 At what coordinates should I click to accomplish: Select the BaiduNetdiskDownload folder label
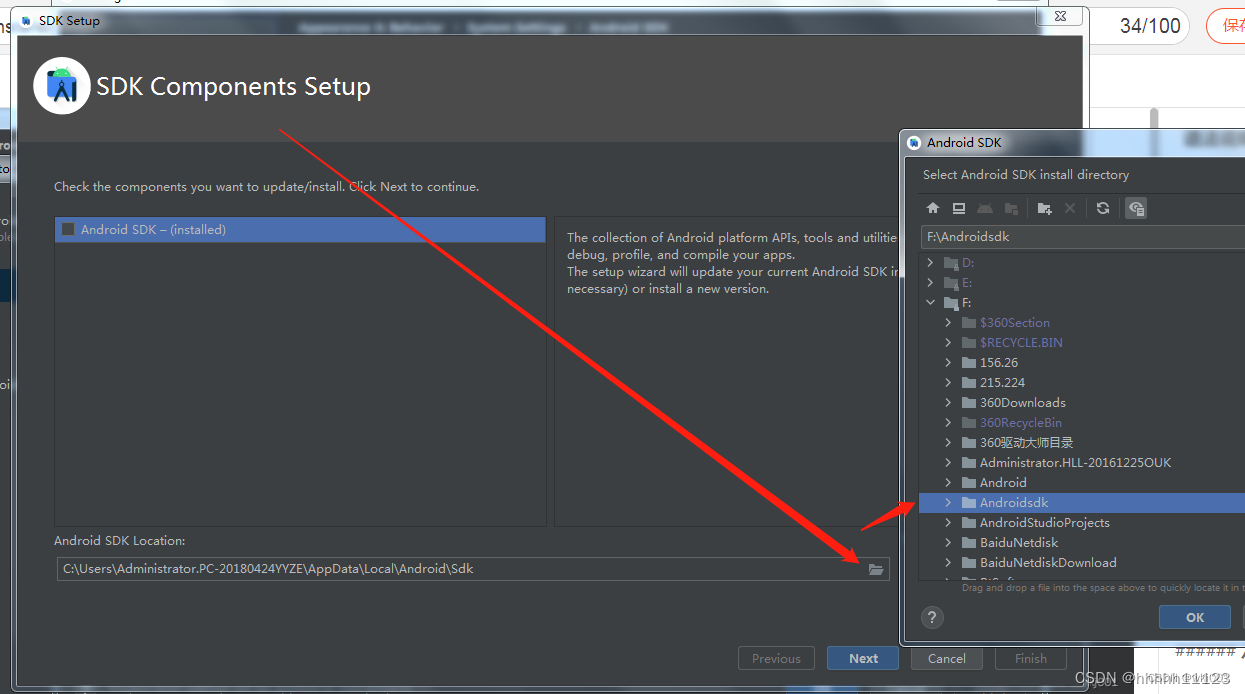tap(1048, 563)
